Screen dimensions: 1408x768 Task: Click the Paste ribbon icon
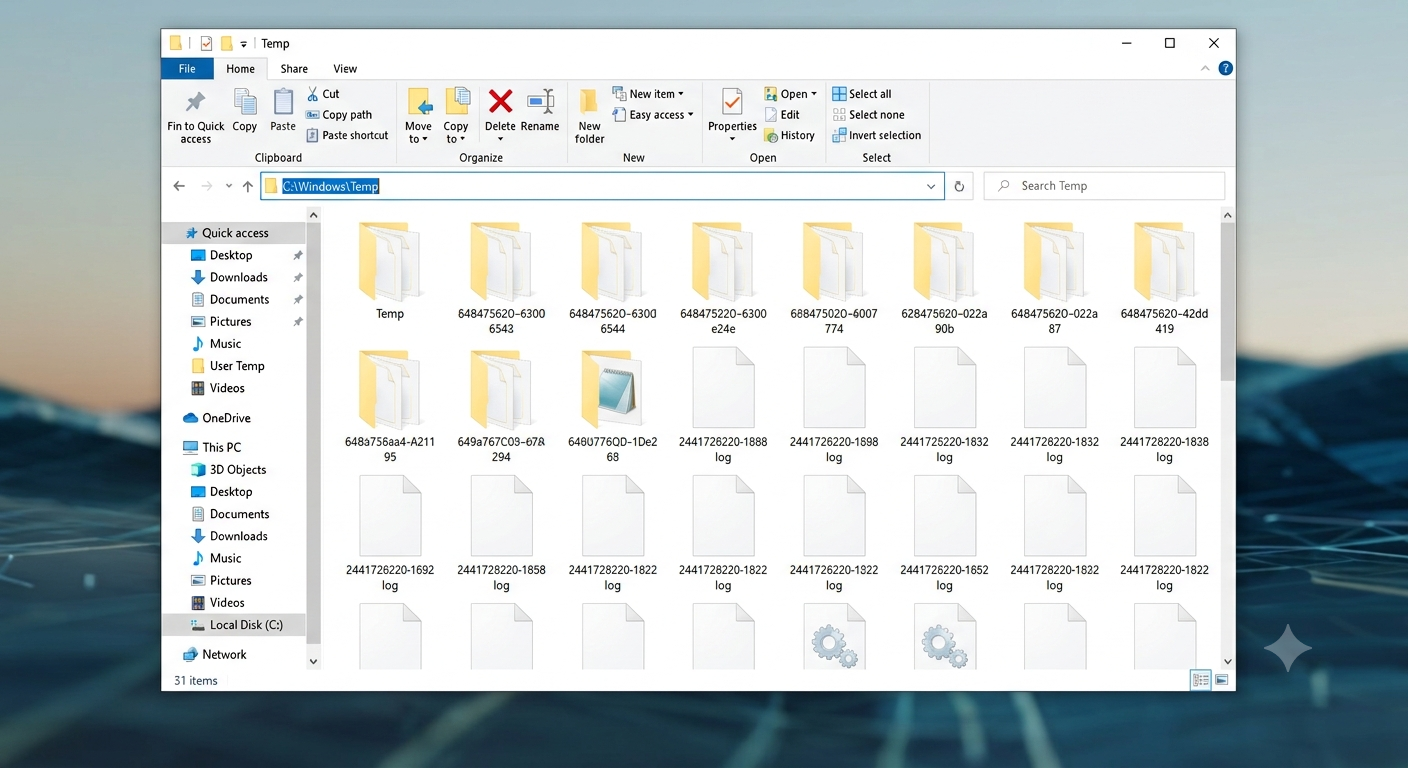coord(283,110)
